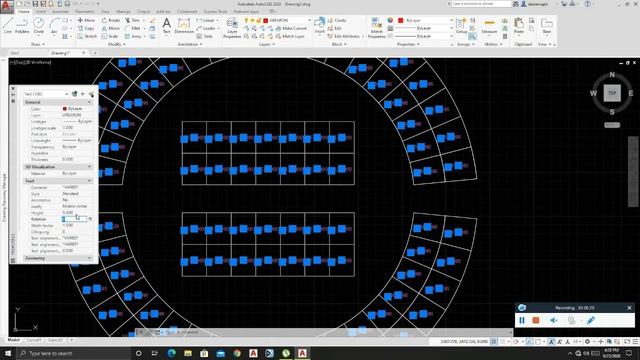The width and height of the screenshot is (640, 360).
Task: Click Create block button
Action: [337, 20]
